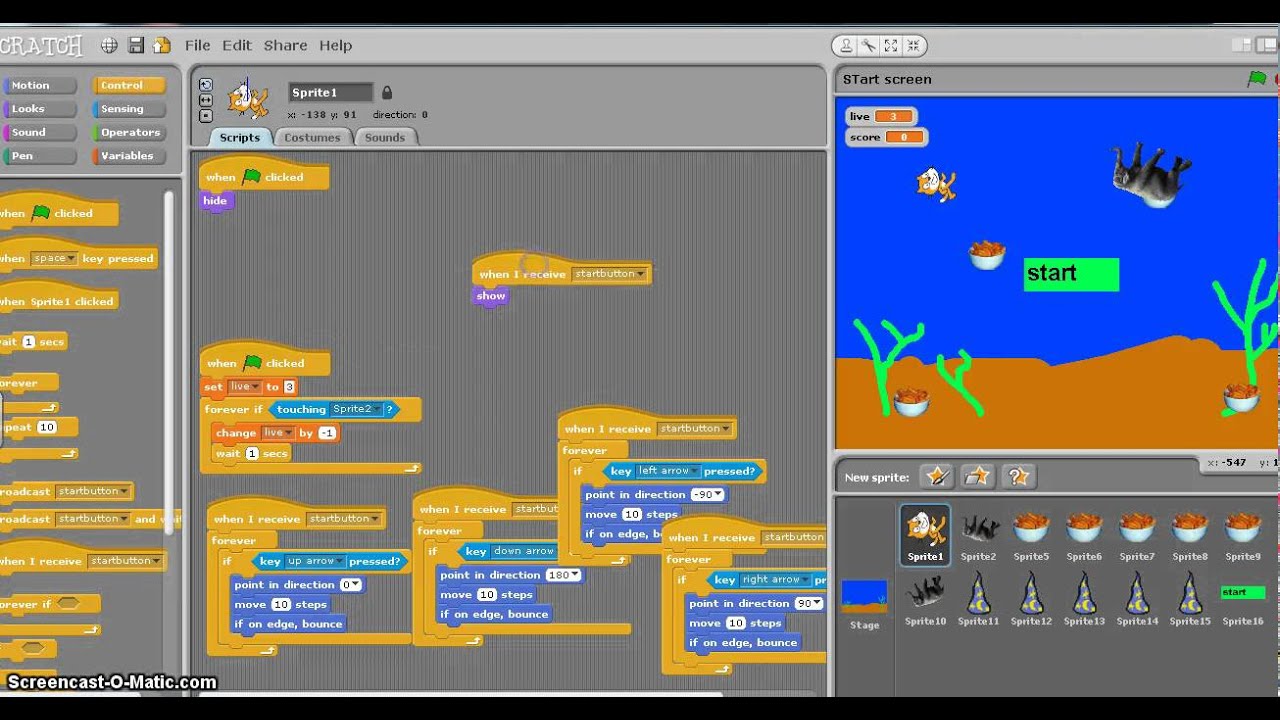Click the green start sprite on stage

coord(1071,274)
